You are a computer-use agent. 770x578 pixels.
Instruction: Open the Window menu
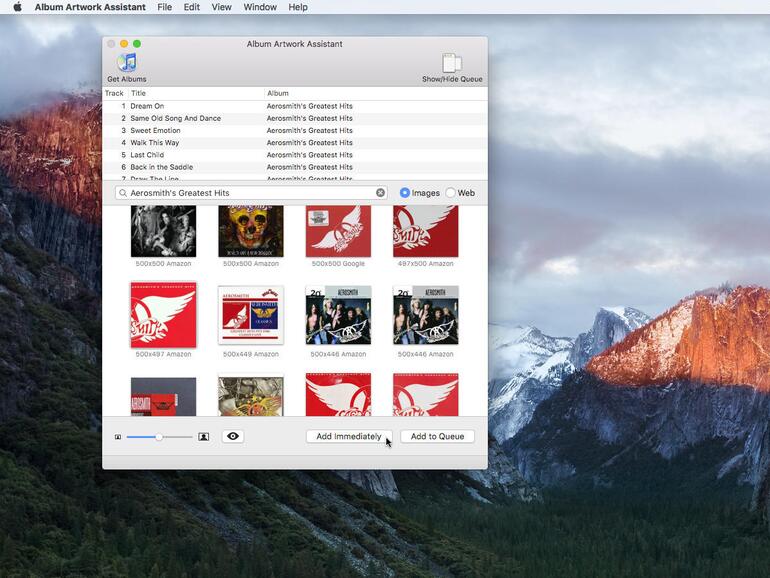(260, 7)
